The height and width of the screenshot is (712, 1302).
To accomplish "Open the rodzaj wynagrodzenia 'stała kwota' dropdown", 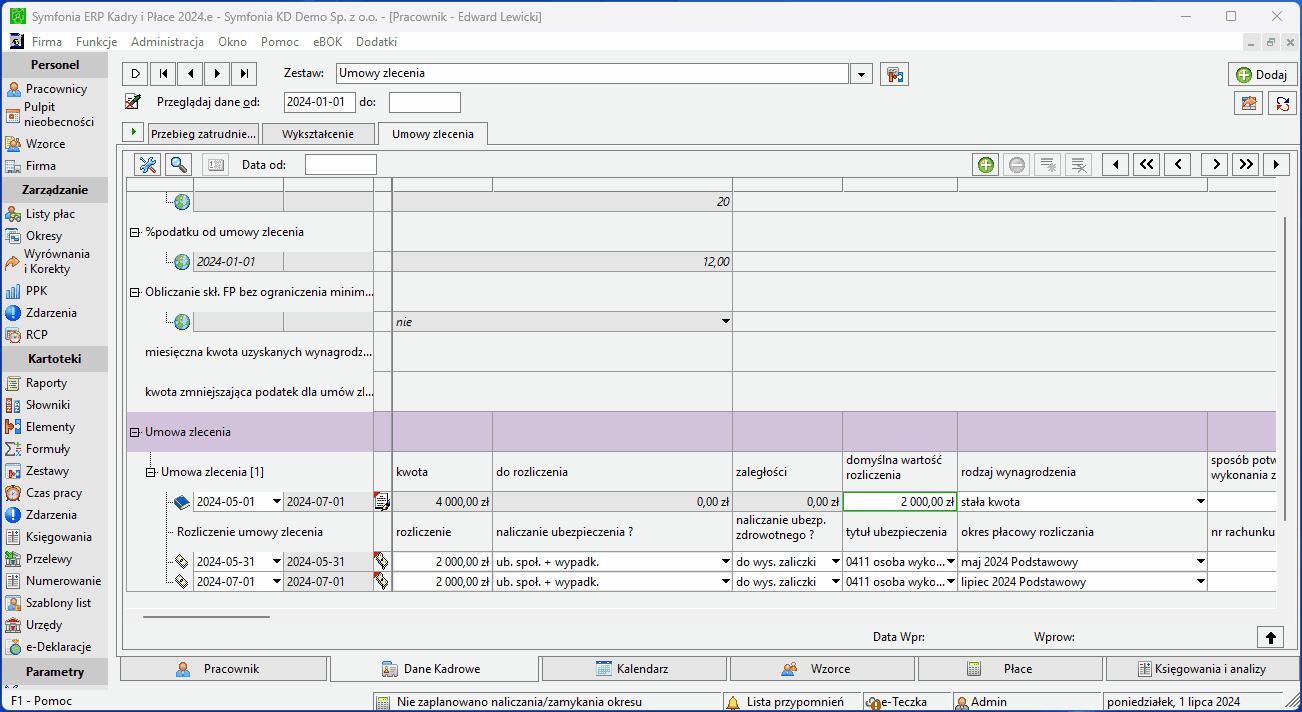I will 1200,502.
